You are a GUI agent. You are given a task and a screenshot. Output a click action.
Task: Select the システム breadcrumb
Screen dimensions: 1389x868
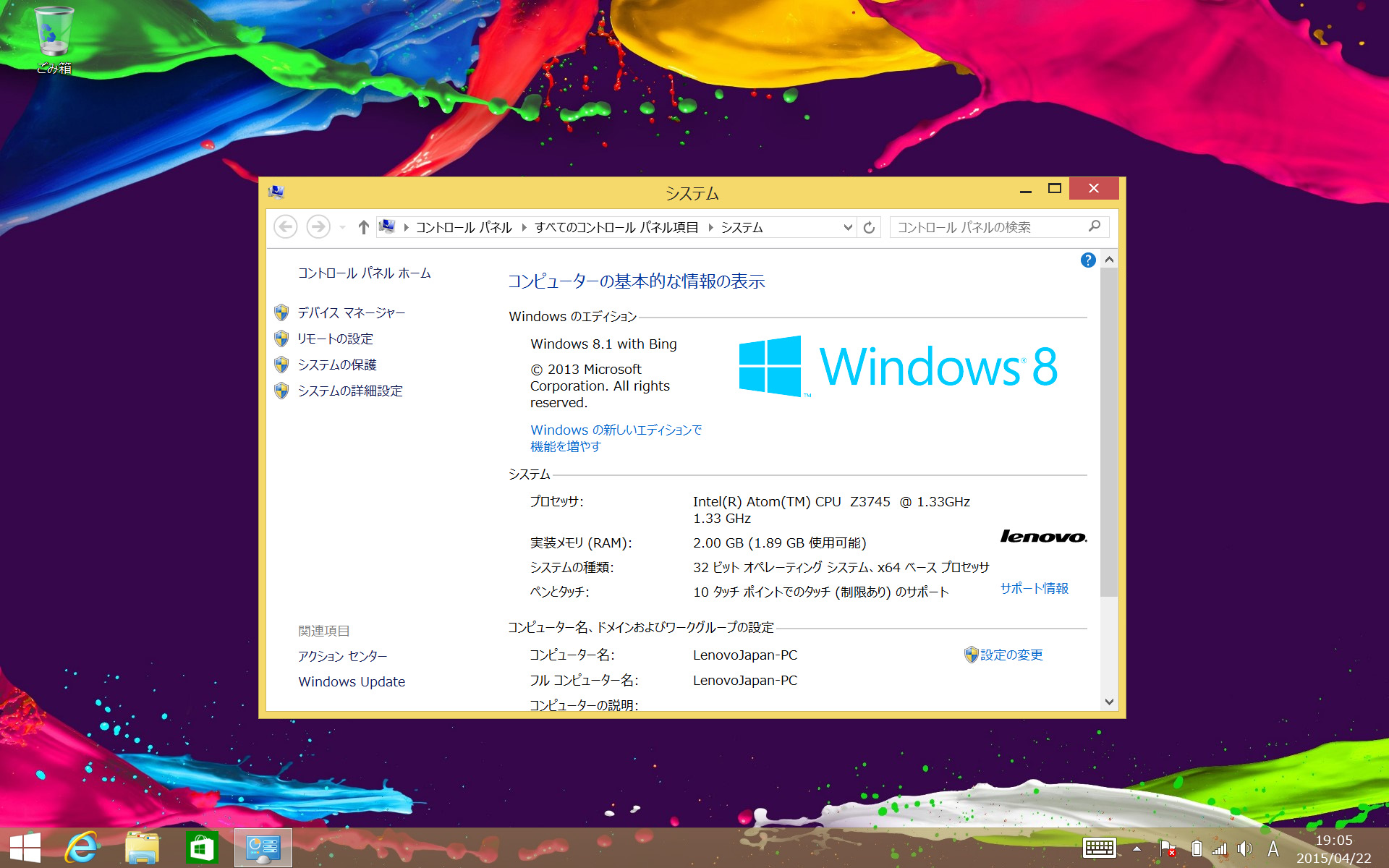[x=742, y=228]
